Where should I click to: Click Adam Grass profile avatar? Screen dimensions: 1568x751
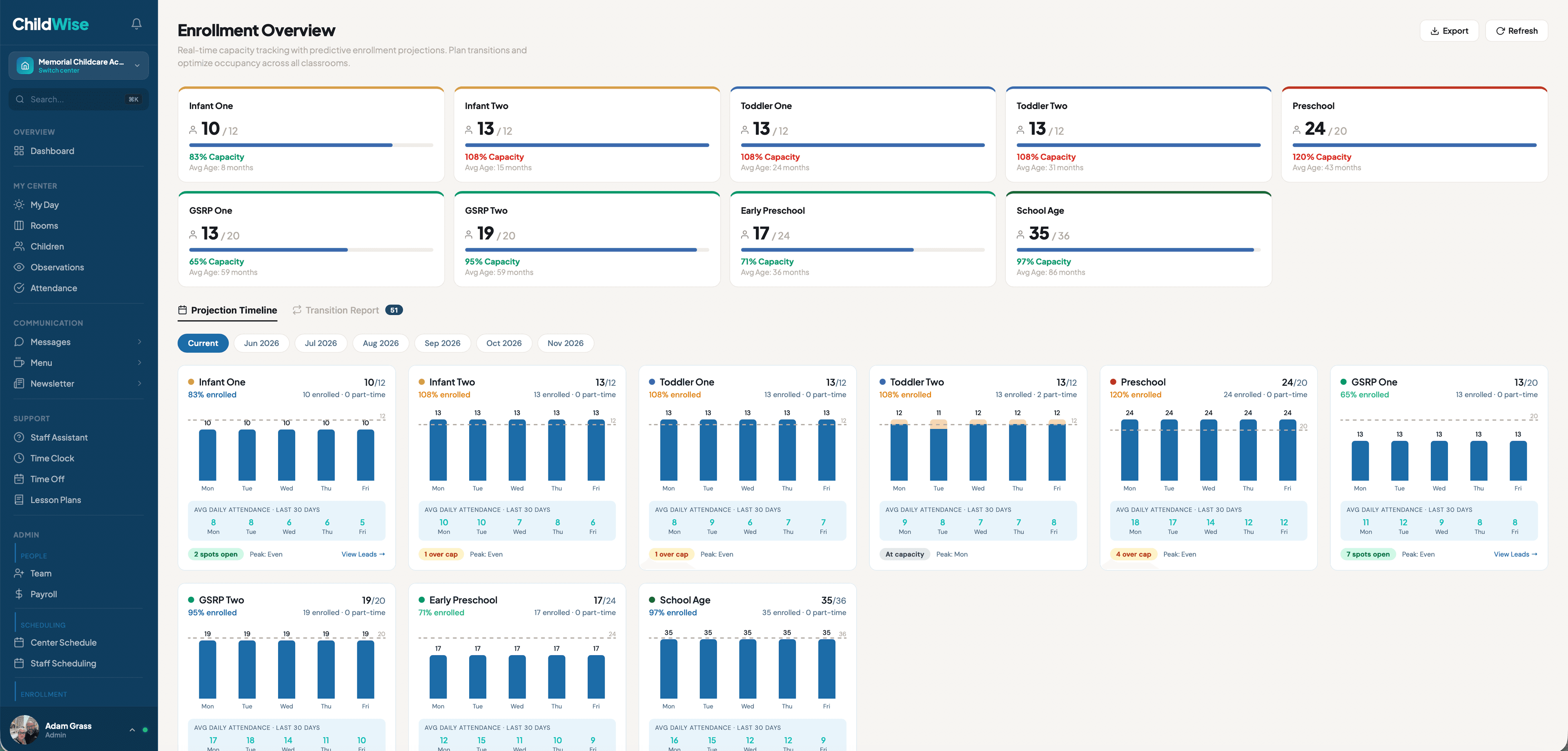click(x=24, y=730)
